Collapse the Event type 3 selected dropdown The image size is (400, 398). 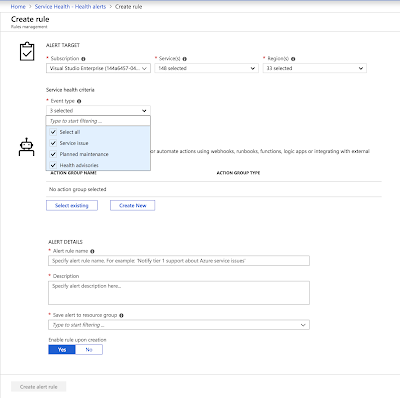point(98,111)
